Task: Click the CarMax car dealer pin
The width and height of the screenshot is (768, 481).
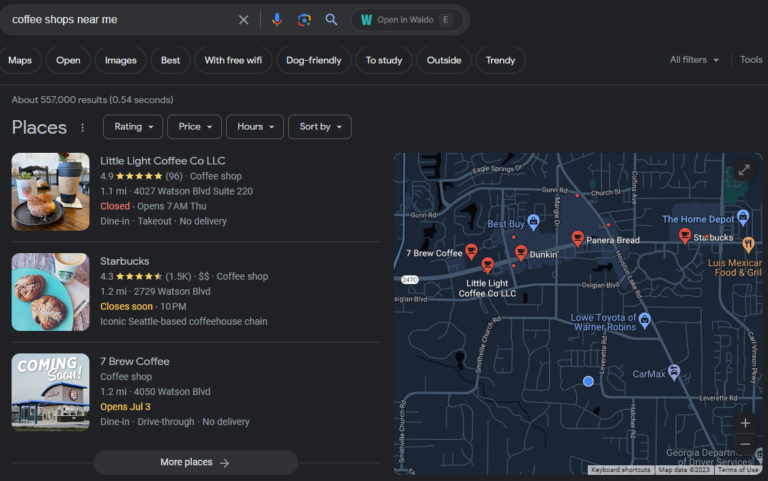Action: pos(674,372)
